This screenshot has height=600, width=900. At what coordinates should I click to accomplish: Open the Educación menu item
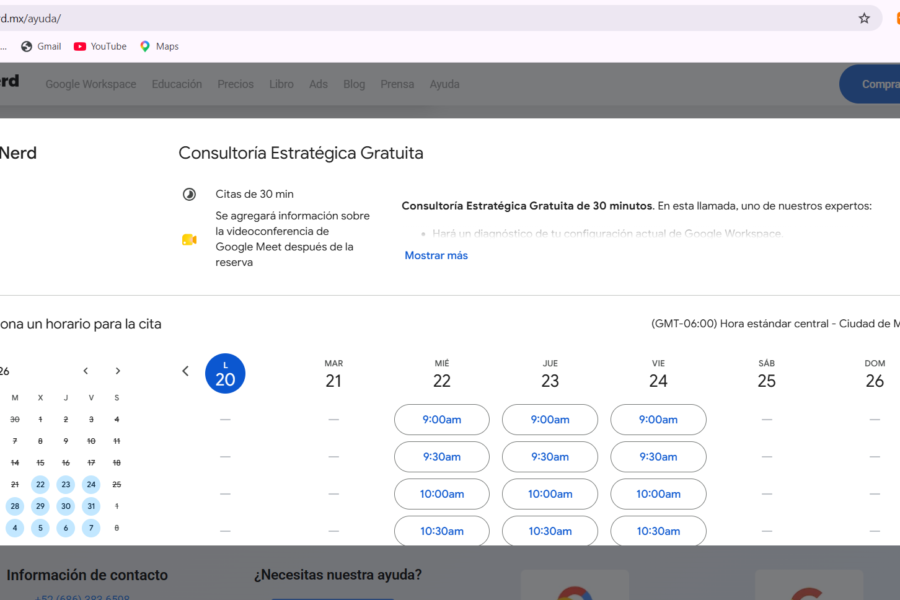coord(177,84)
